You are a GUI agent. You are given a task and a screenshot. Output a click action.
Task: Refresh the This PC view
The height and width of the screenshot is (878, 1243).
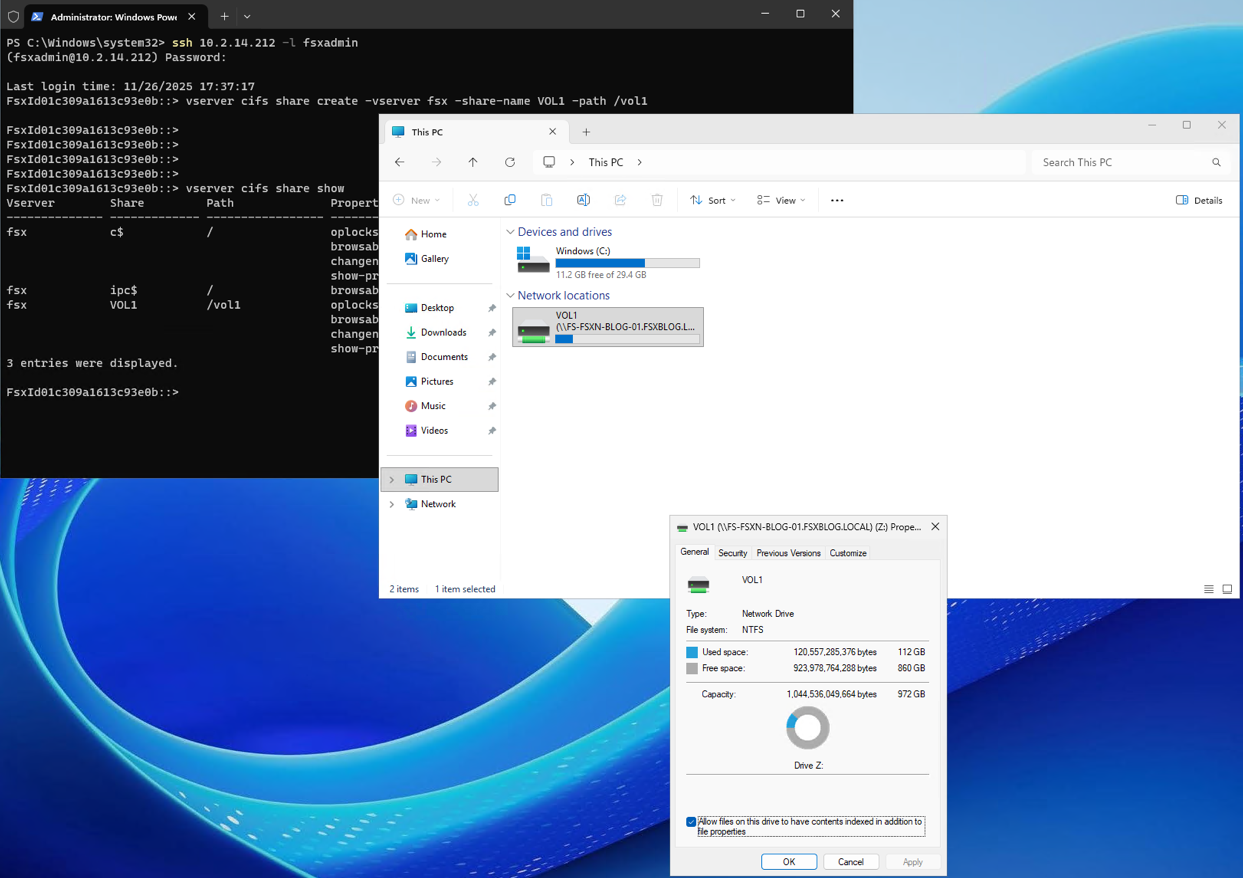(510, 162)
